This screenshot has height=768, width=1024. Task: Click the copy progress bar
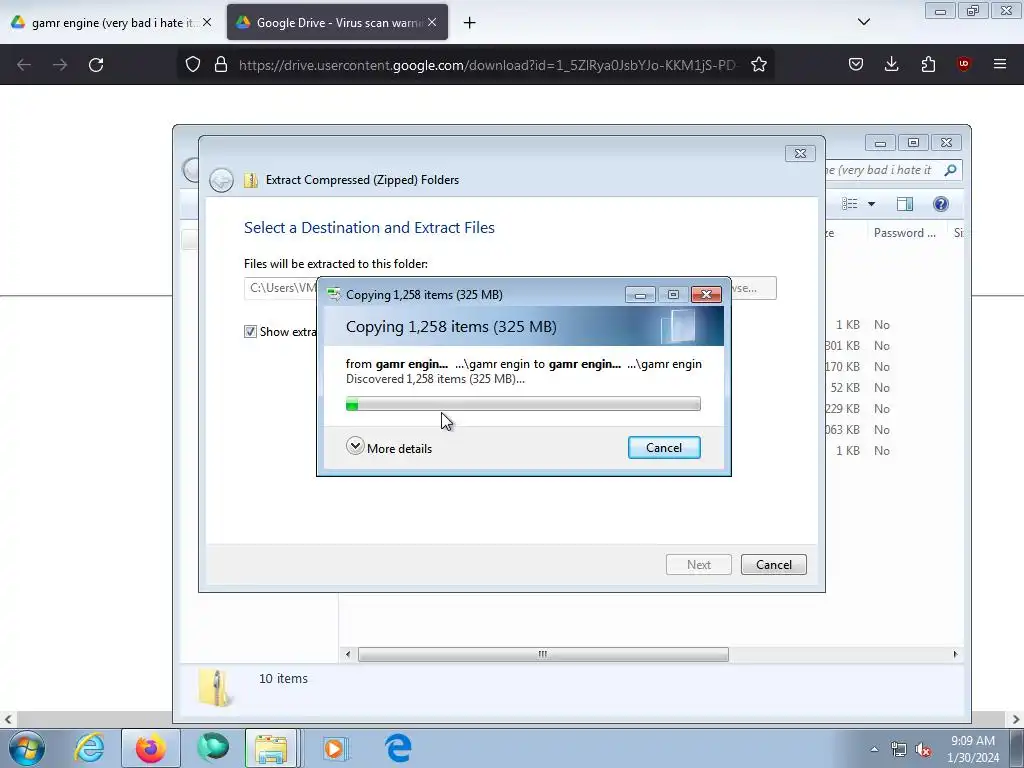click(523, 404)
